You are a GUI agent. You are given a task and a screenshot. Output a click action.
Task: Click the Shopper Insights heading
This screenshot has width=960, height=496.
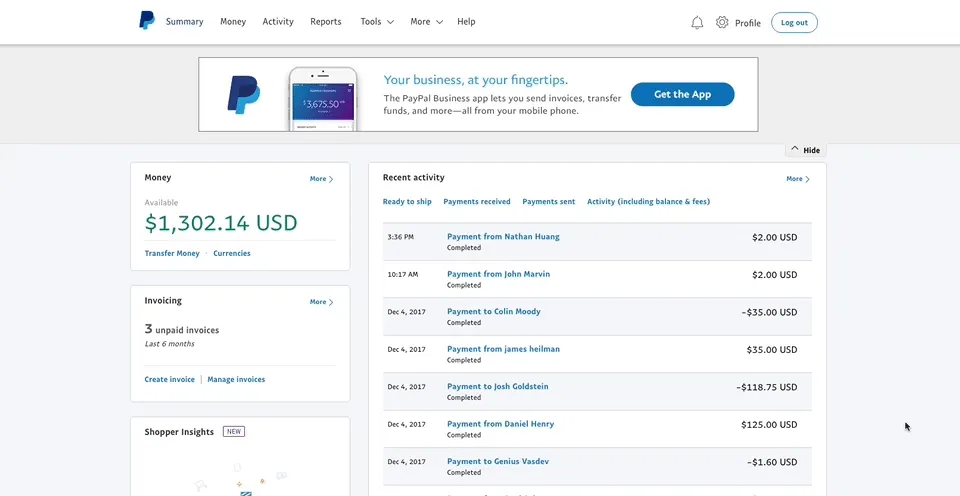pos(179,432)
